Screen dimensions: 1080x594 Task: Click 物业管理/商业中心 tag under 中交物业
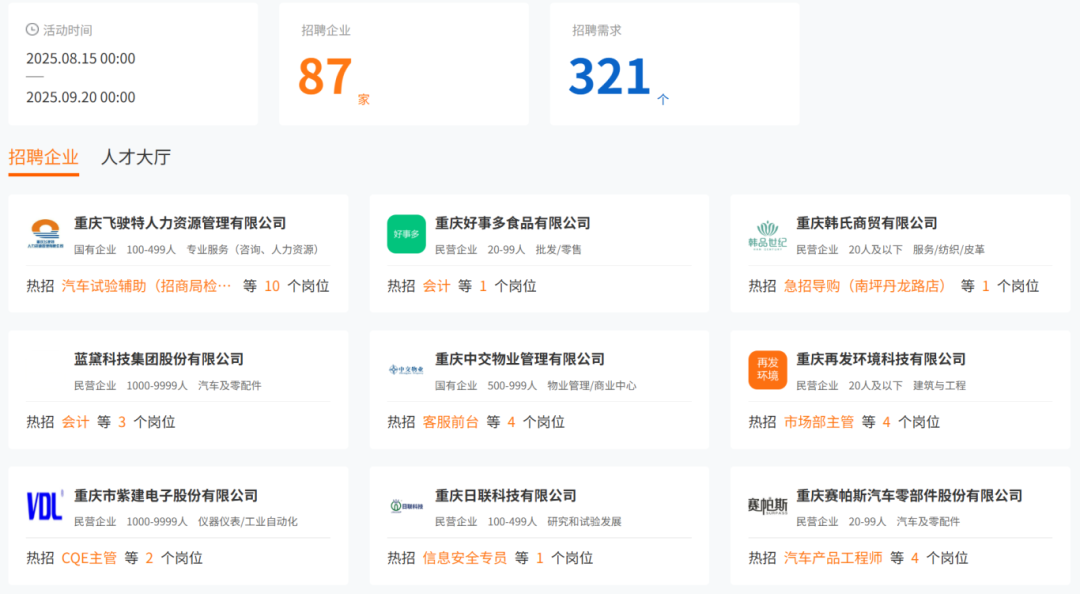click(592, 386)
